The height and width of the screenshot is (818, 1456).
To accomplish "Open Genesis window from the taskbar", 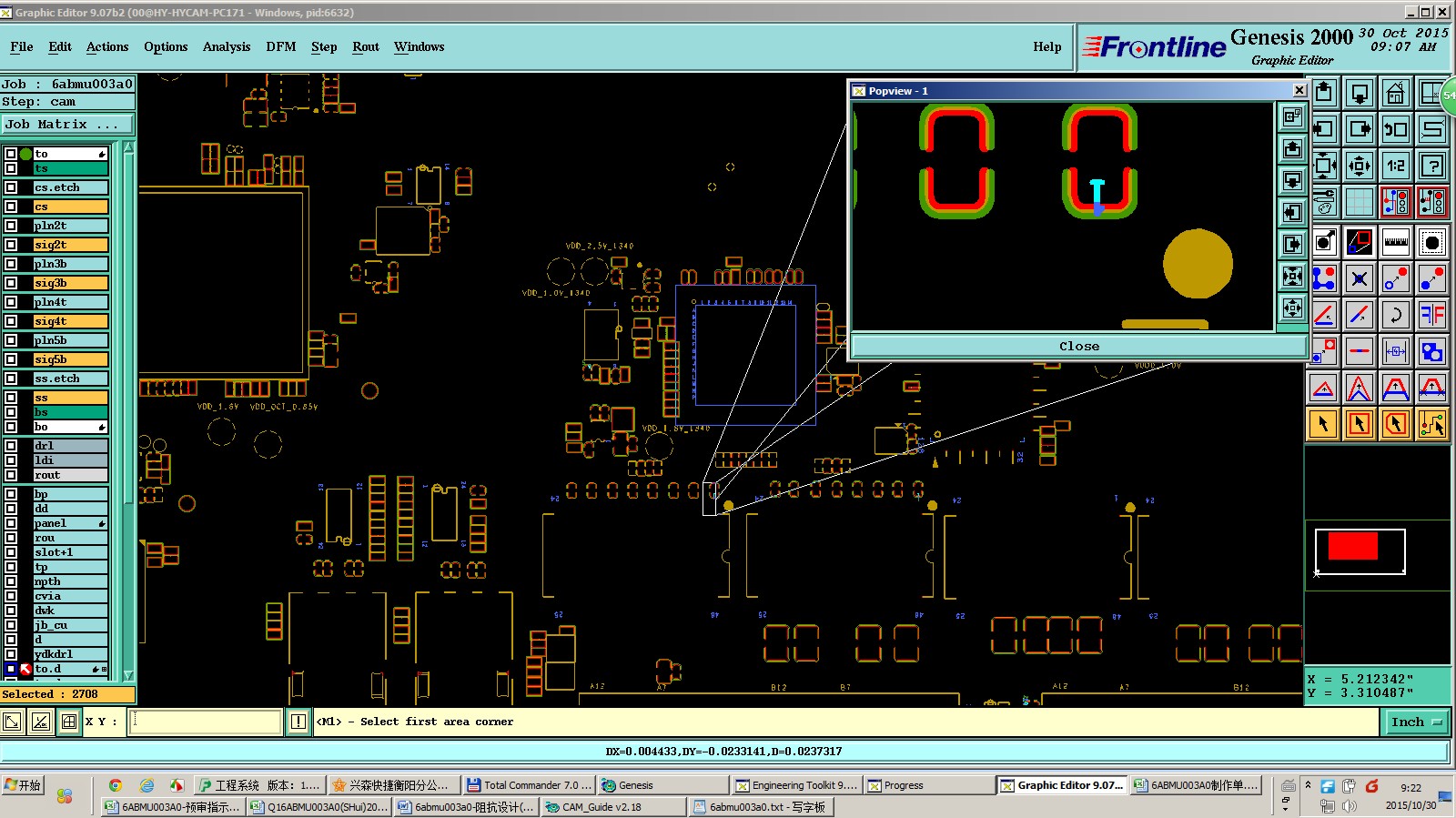I will [x=662, y=785].
